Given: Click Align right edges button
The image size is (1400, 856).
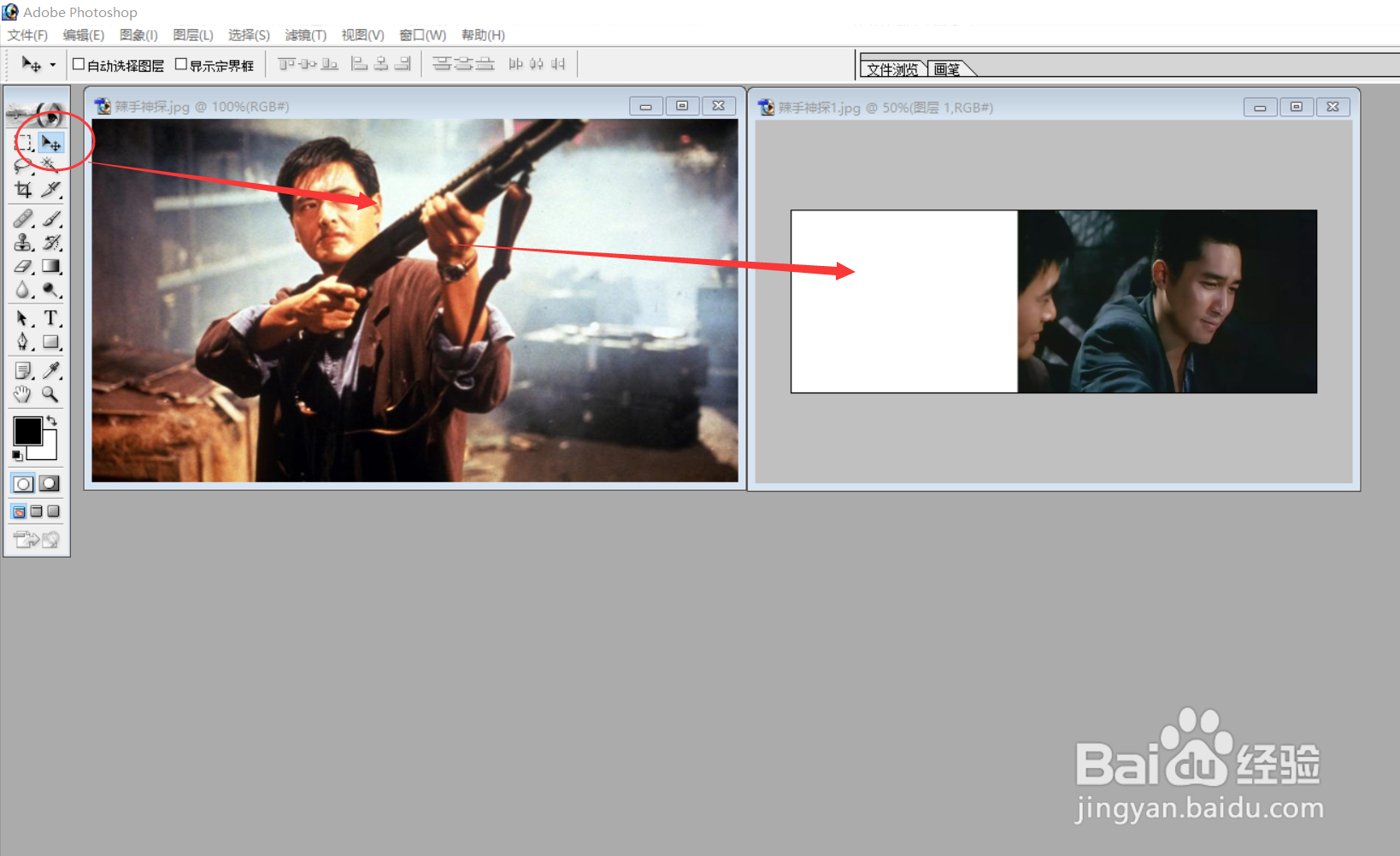Looking at the screenshot, I should tap(403, 64).
